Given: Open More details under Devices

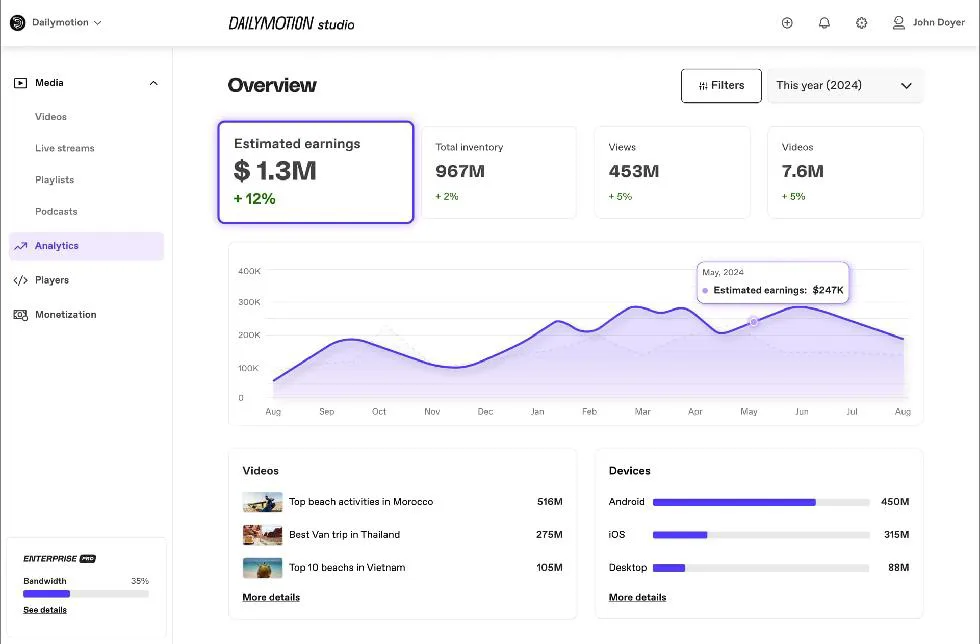Looking at the screenshot, I should pos(638,597).
